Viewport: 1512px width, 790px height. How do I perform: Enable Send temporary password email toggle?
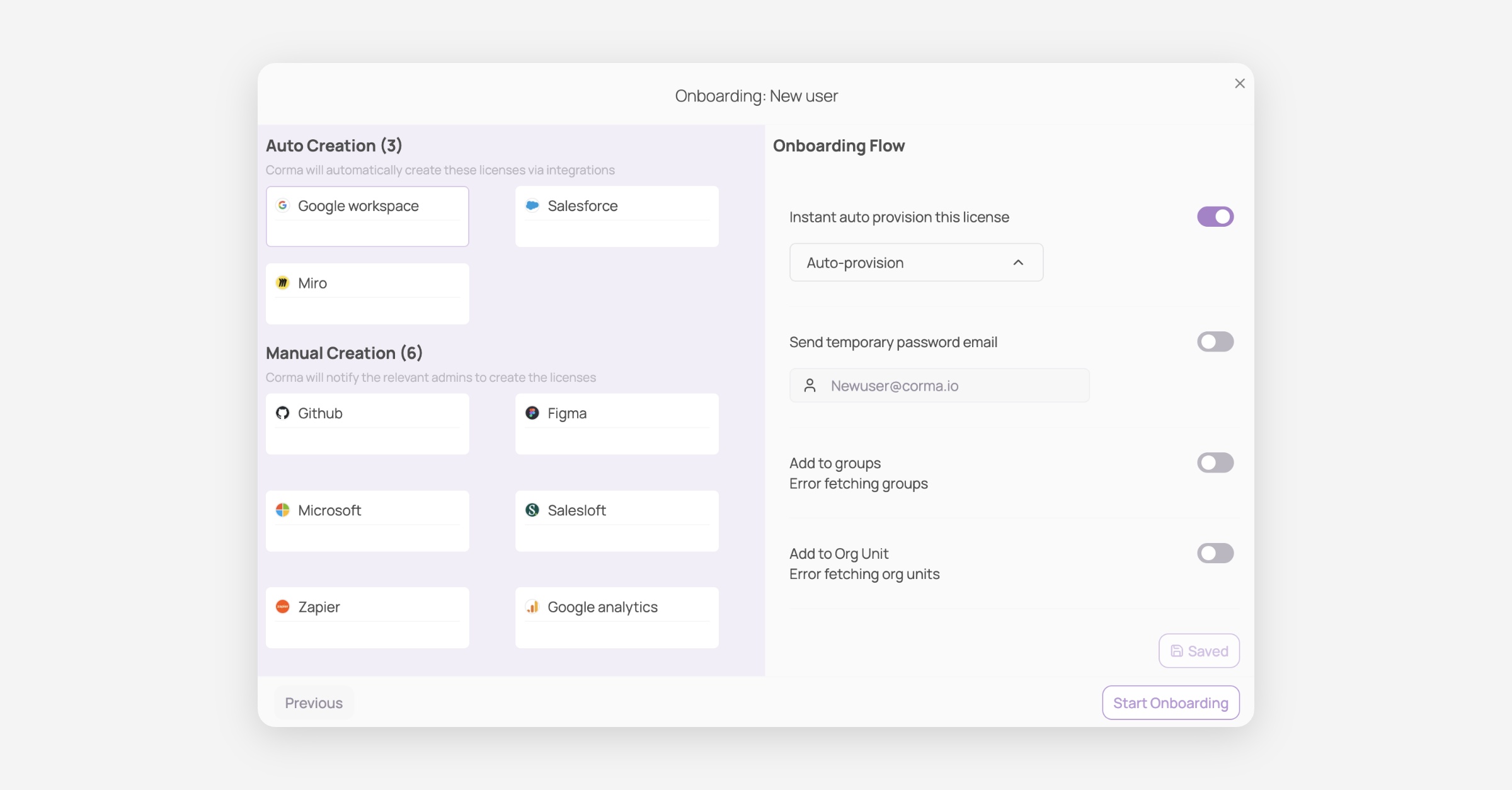click(x=1215, y=342)
